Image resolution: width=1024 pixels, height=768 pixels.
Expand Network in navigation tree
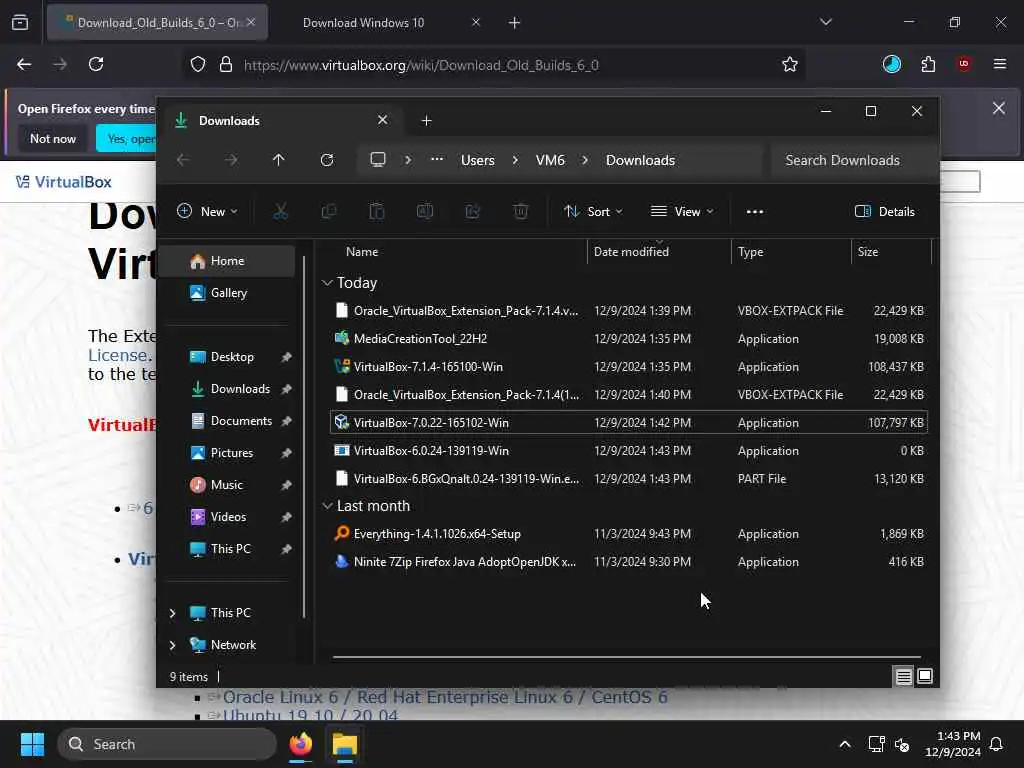tap(172, 645)
